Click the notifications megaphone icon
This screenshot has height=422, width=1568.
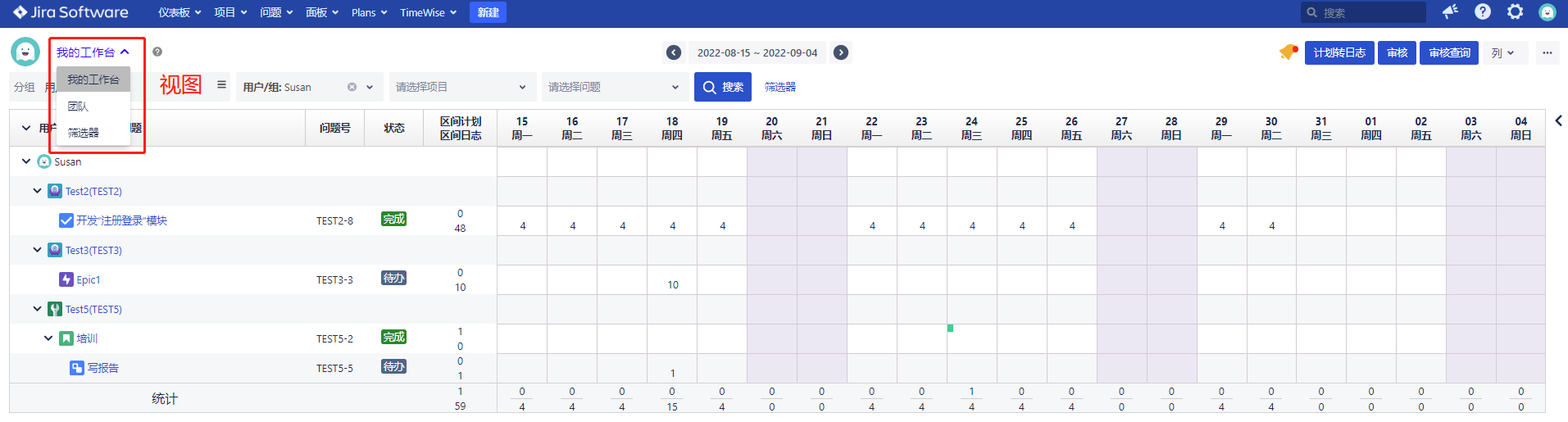click(1450, 11)
